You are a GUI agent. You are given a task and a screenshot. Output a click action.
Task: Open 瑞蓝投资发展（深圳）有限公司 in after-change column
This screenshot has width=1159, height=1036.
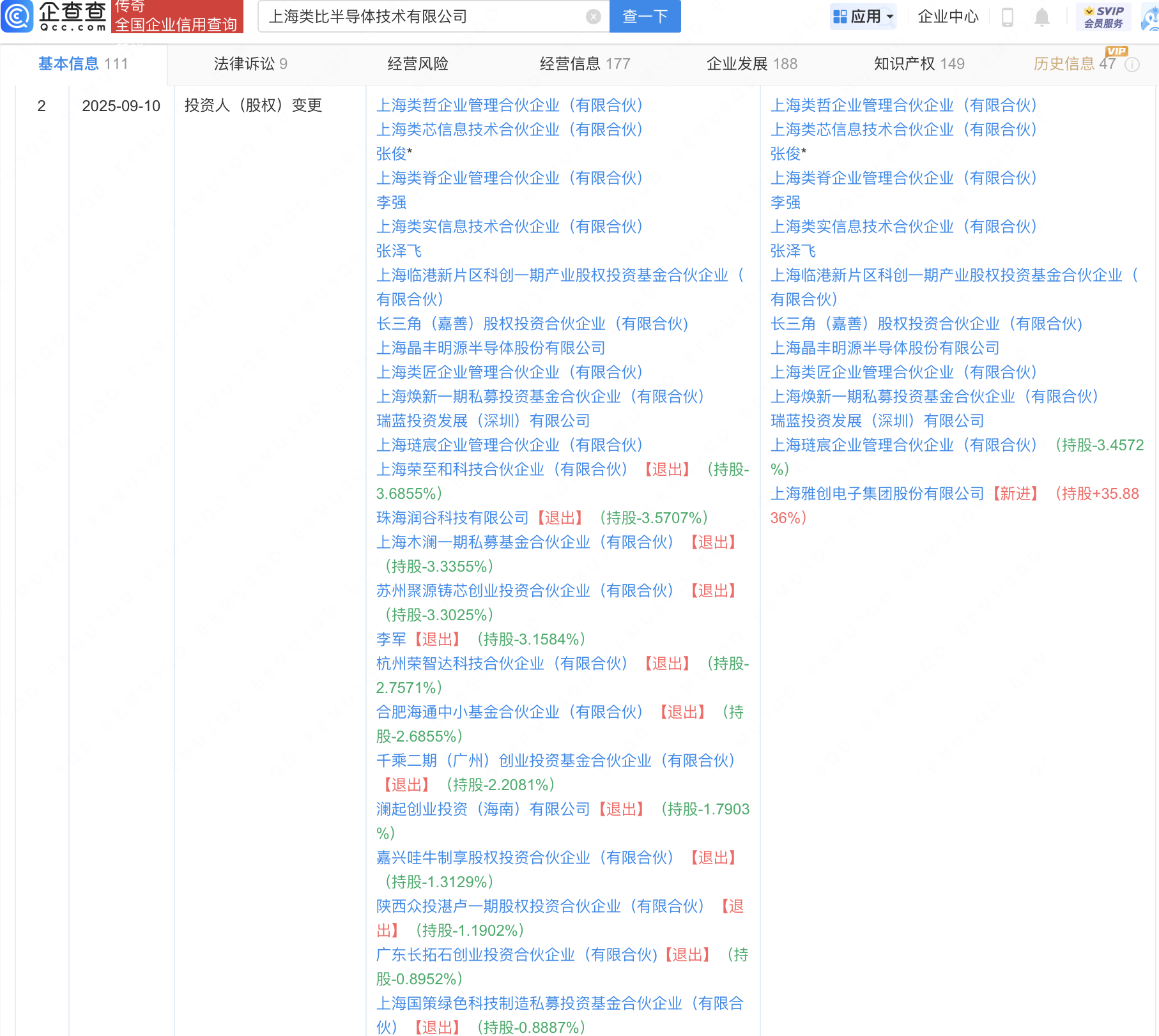pyautogui.click(x=877, y=421)
